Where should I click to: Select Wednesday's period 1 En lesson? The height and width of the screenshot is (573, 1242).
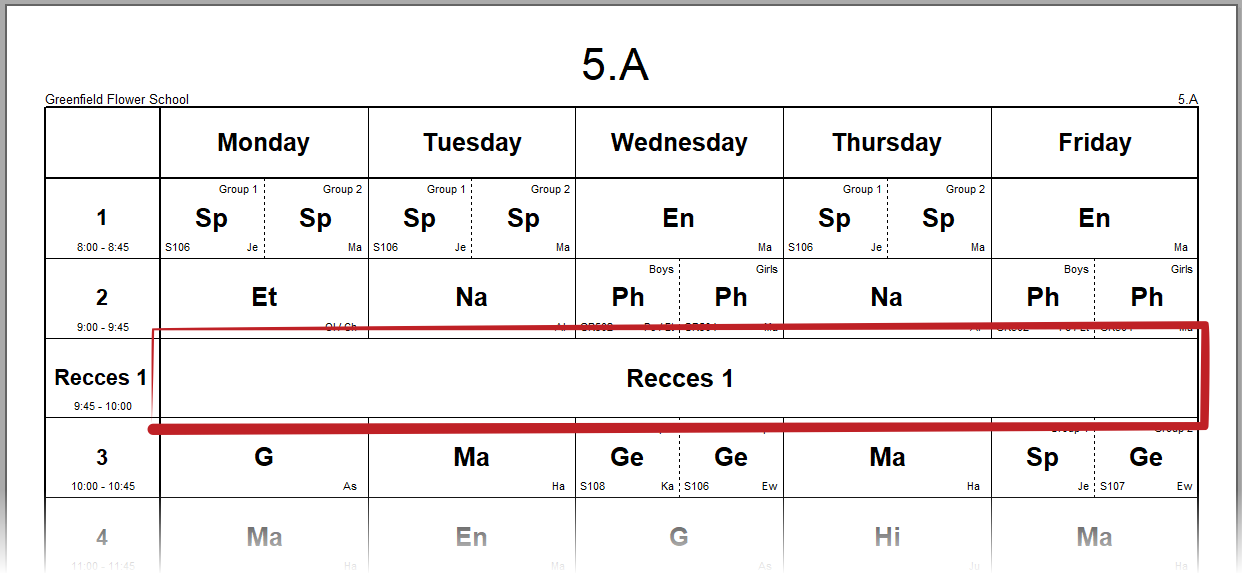tap(679, 219)
